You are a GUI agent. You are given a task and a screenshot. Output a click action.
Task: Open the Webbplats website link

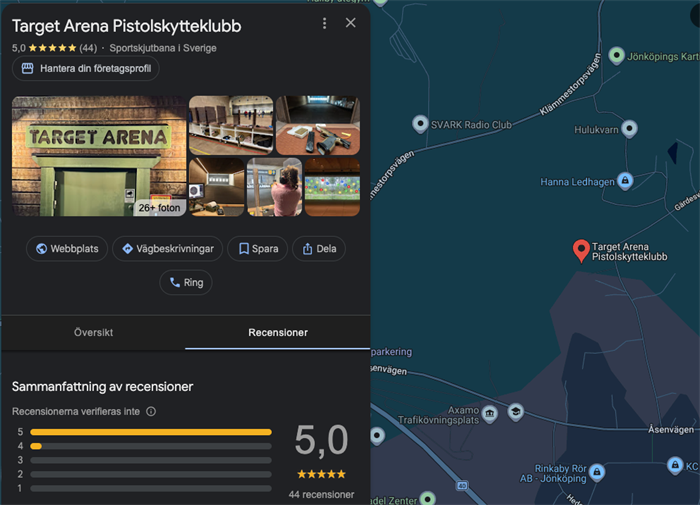click(x=67, y=249)
